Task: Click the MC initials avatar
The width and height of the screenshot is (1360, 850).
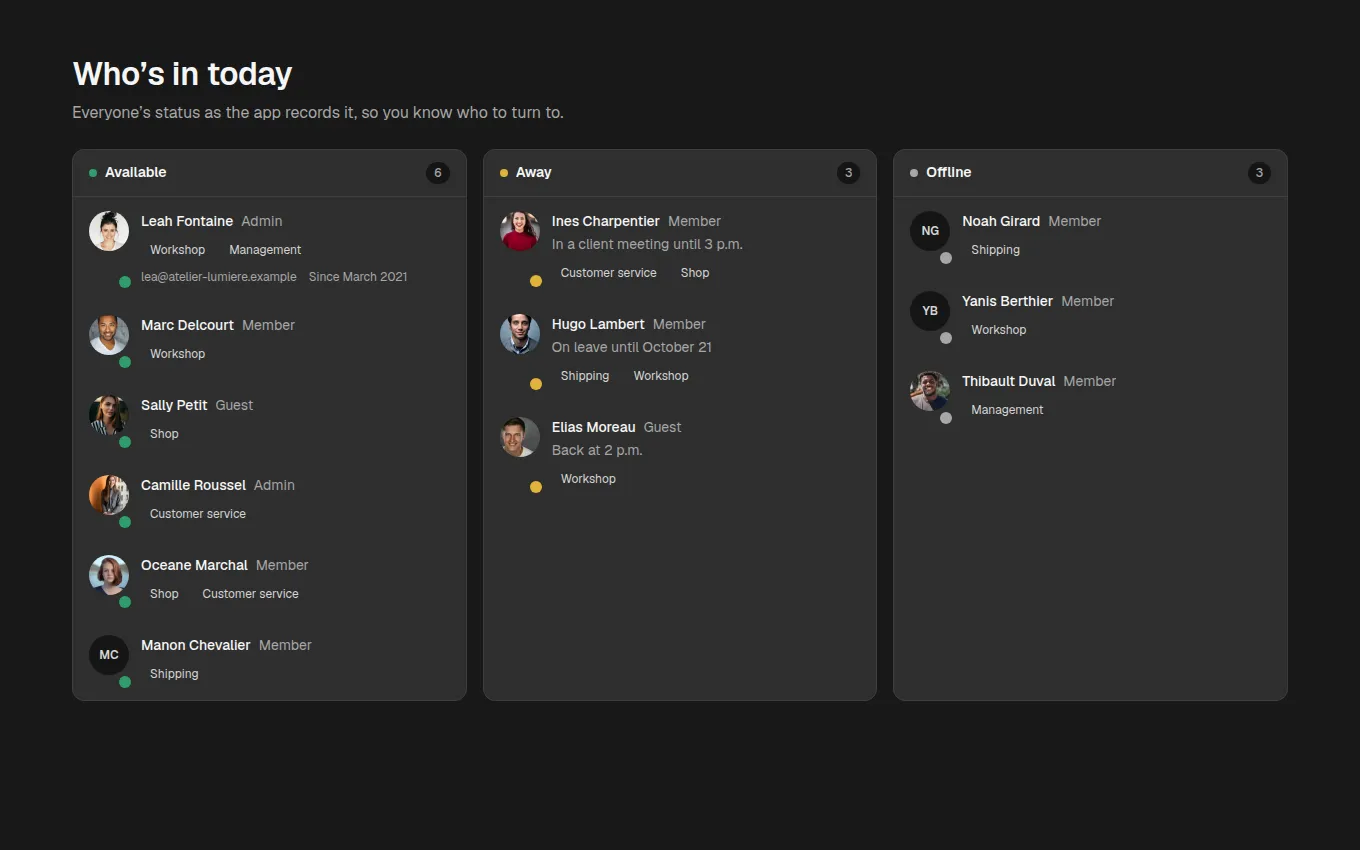Action: (x=109, y=655)
